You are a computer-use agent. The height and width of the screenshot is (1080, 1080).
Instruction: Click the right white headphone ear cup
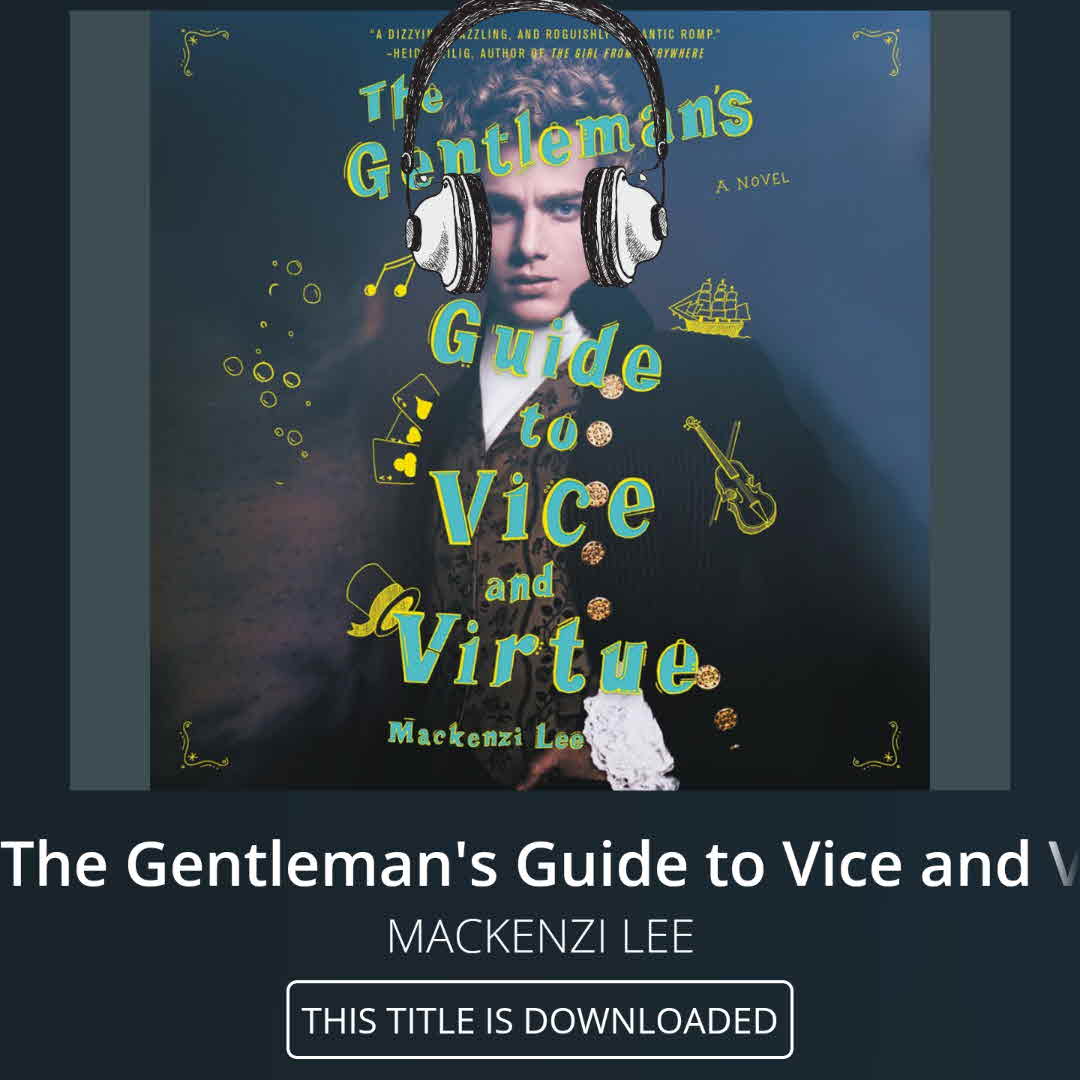tap(624, 226)
